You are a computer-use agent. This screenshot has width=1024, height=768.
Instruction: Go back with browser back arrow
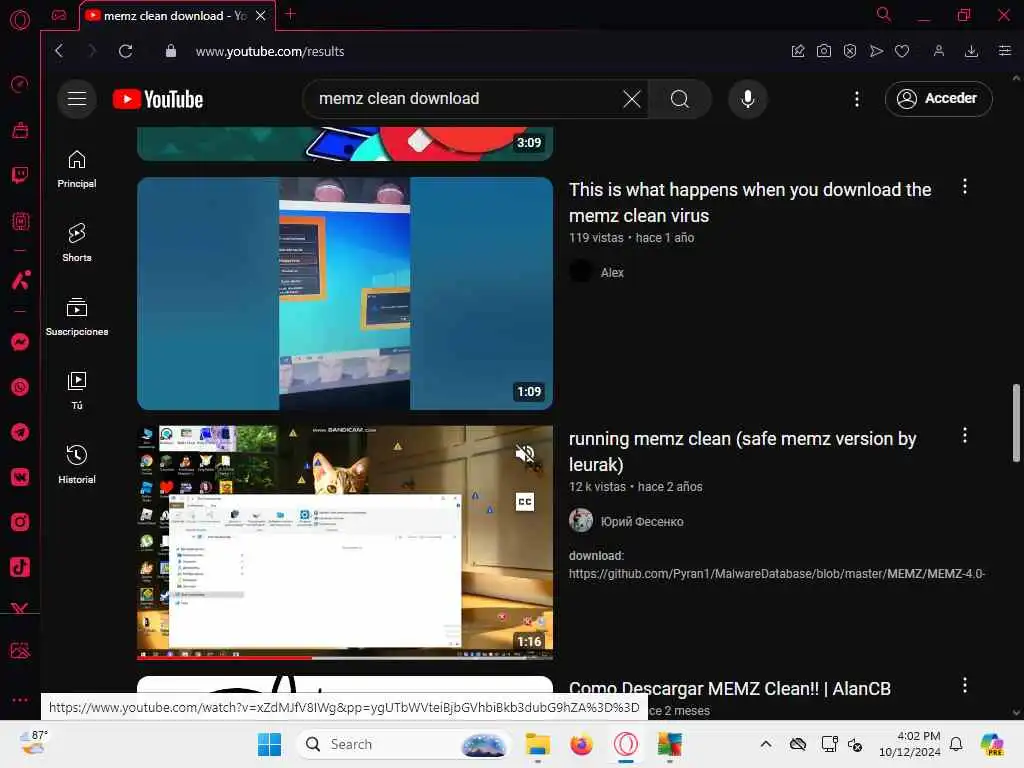tap(59, 51)
